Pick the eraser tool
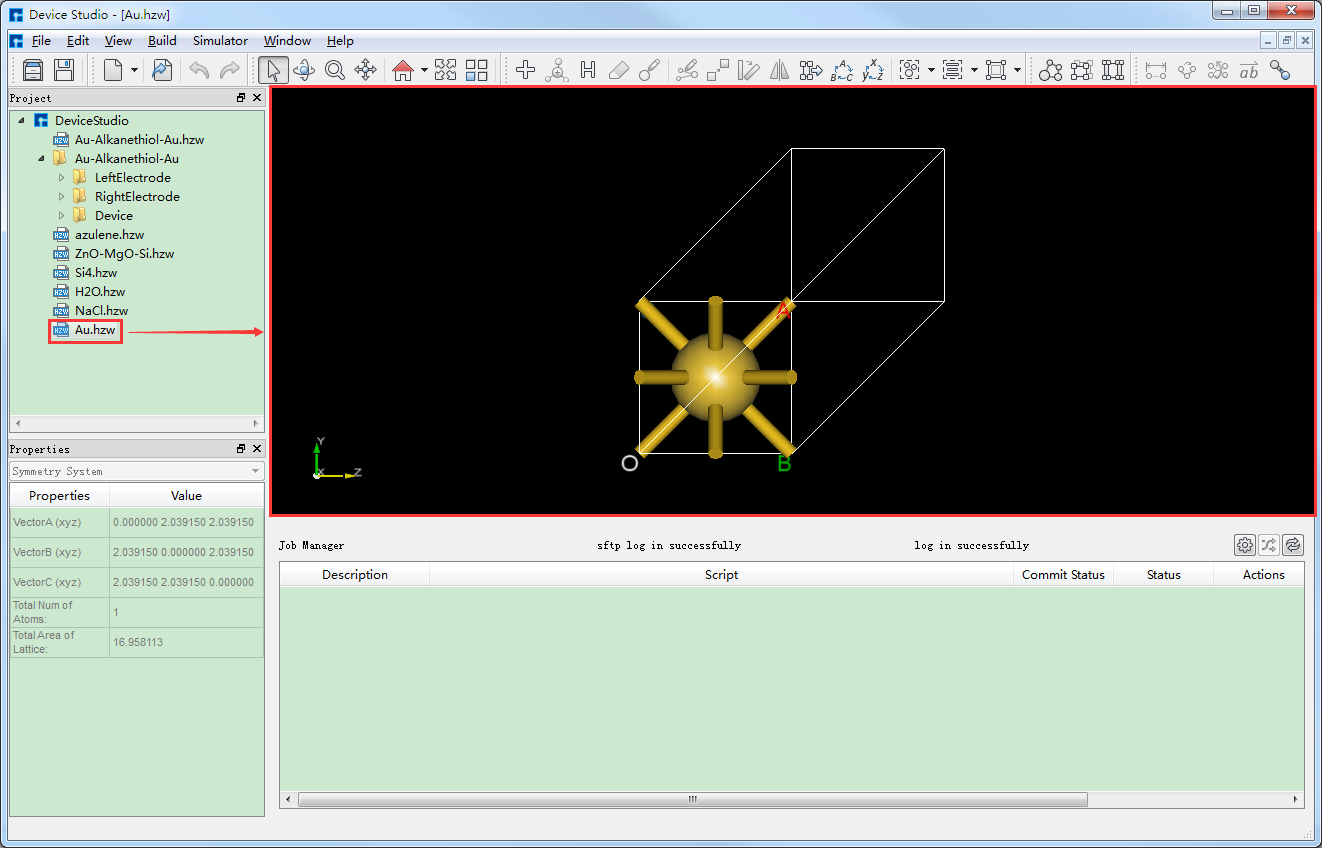The image size is (1322, 848). 619,69
